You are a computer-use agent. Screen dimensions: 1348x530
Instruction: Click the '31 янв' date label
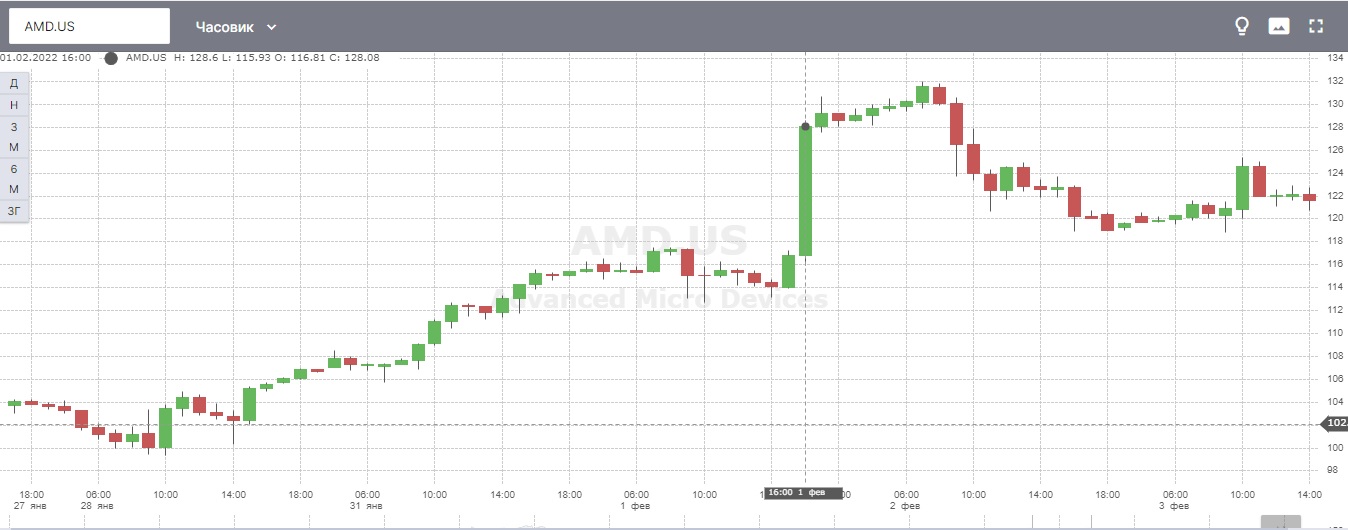point(367,506)
